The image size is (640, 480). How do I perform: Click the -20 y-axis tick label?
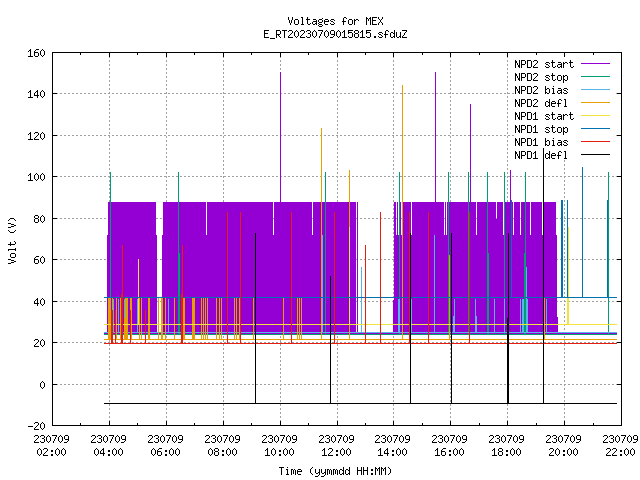pyautogui.click(x=36, y=426)
